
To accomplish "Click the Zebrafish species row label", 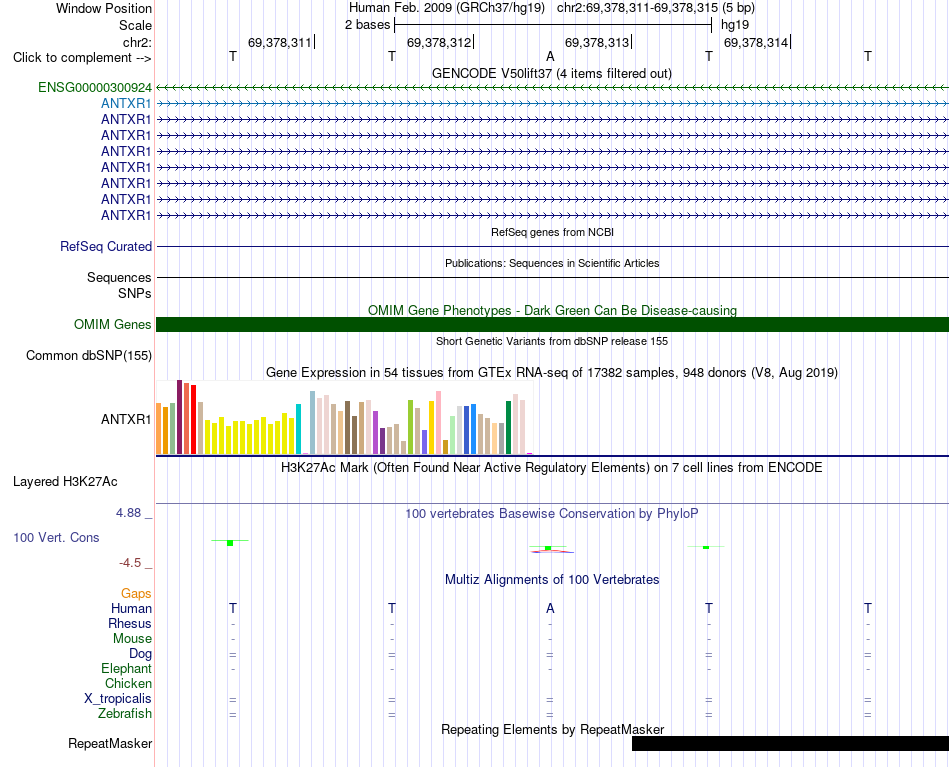I will (x=125, y=713).
